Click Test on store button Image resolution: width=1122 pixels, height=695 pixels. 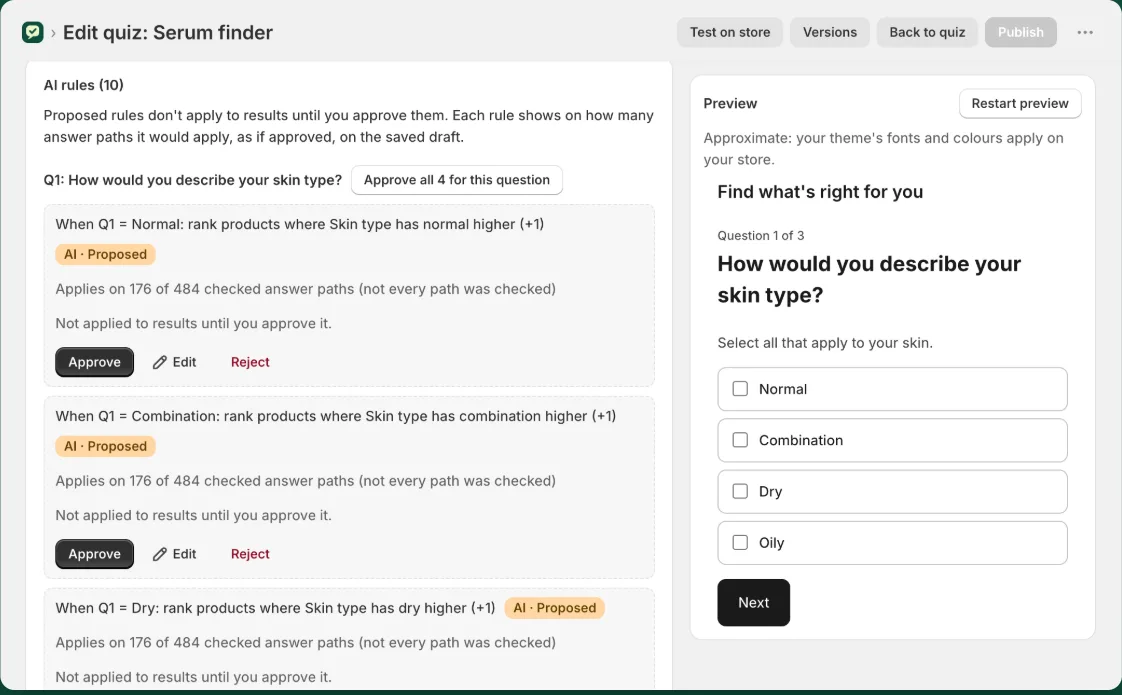[x=730, y=32]
